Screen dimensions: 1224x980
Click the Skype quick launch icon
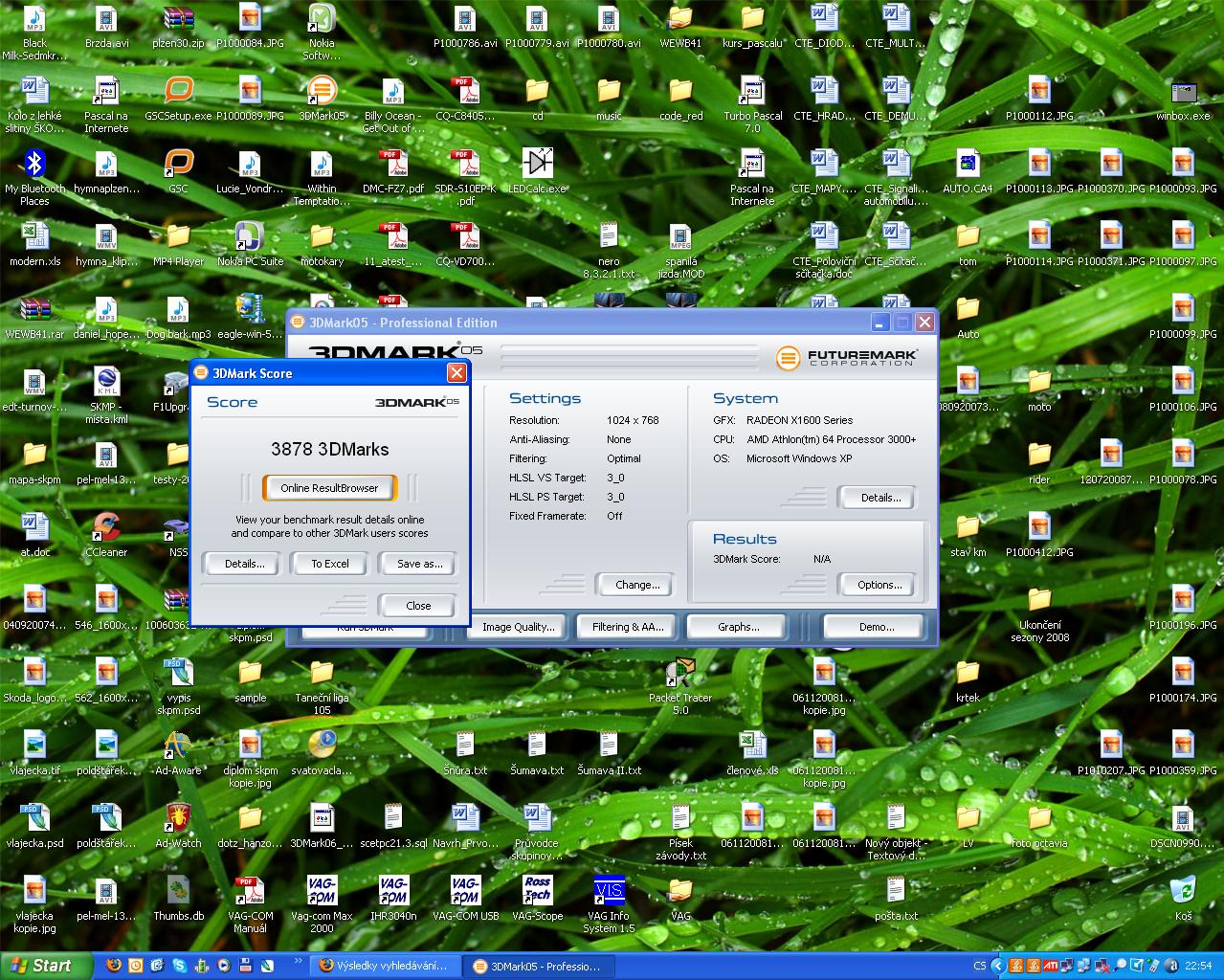[179, 966]
